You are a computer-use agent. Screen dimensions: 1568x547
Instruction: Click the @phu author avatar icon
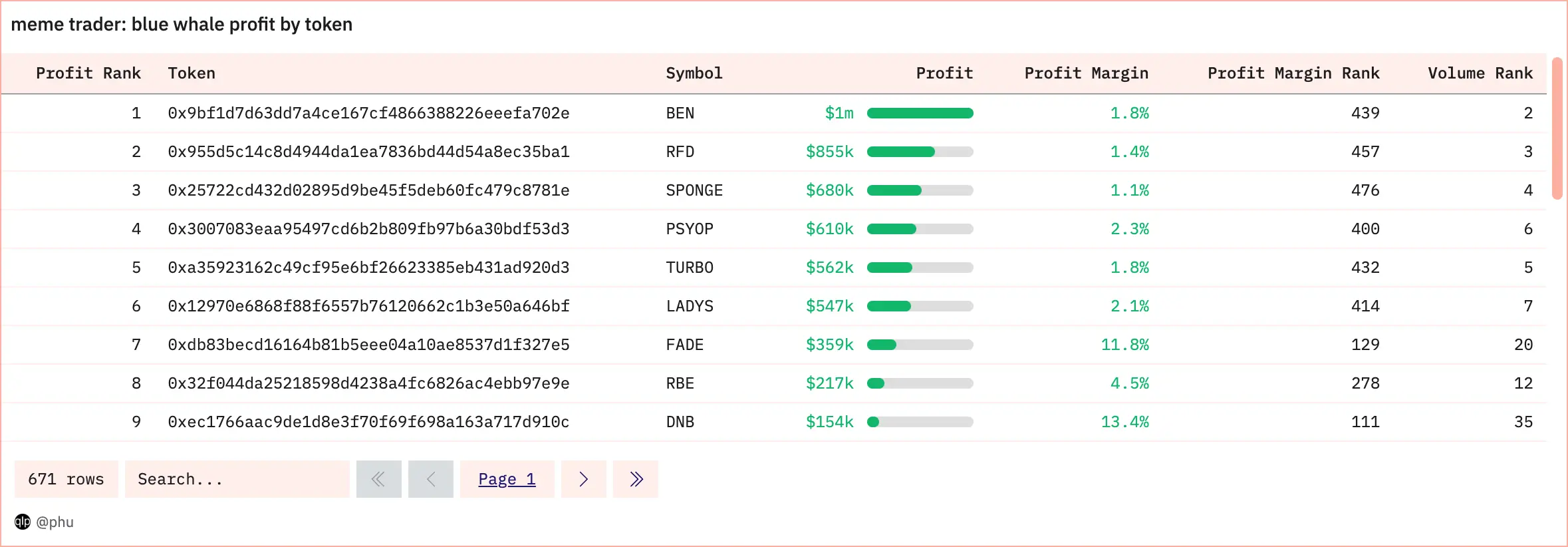pyautogui.click(x=23, y=522)
